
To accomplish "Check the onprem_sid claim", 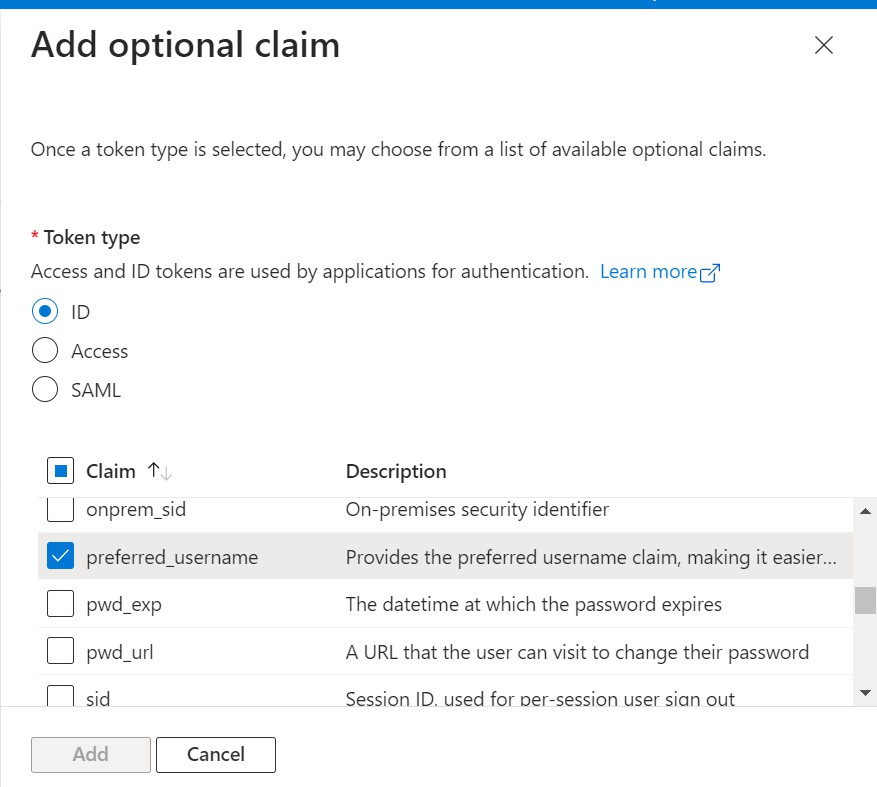I will click(59, 510).
